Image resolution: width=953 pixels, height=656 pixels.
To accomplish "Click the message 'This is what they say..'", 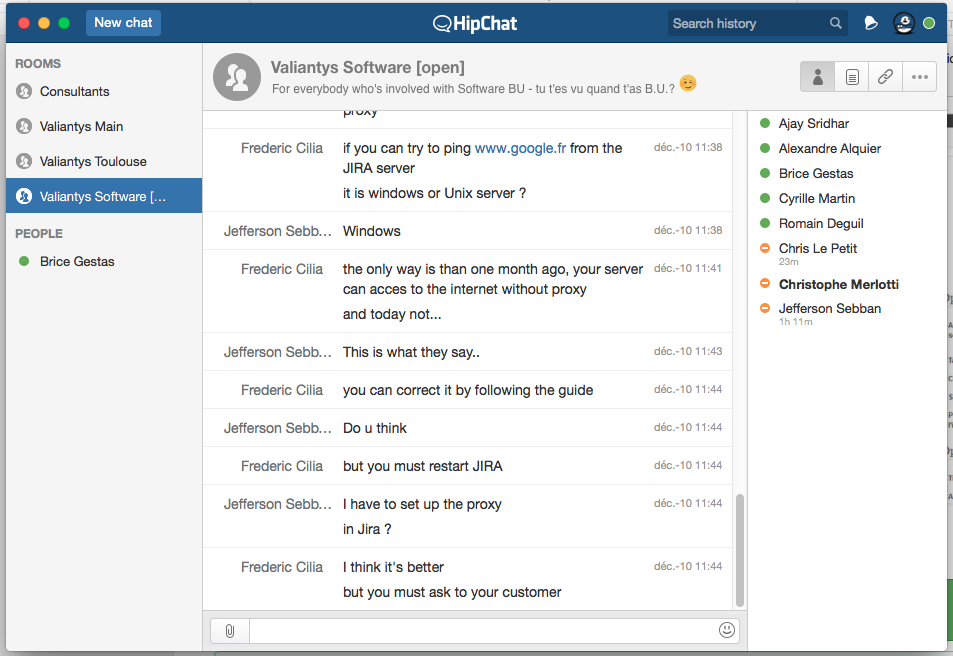I will (x=411, y=352).
